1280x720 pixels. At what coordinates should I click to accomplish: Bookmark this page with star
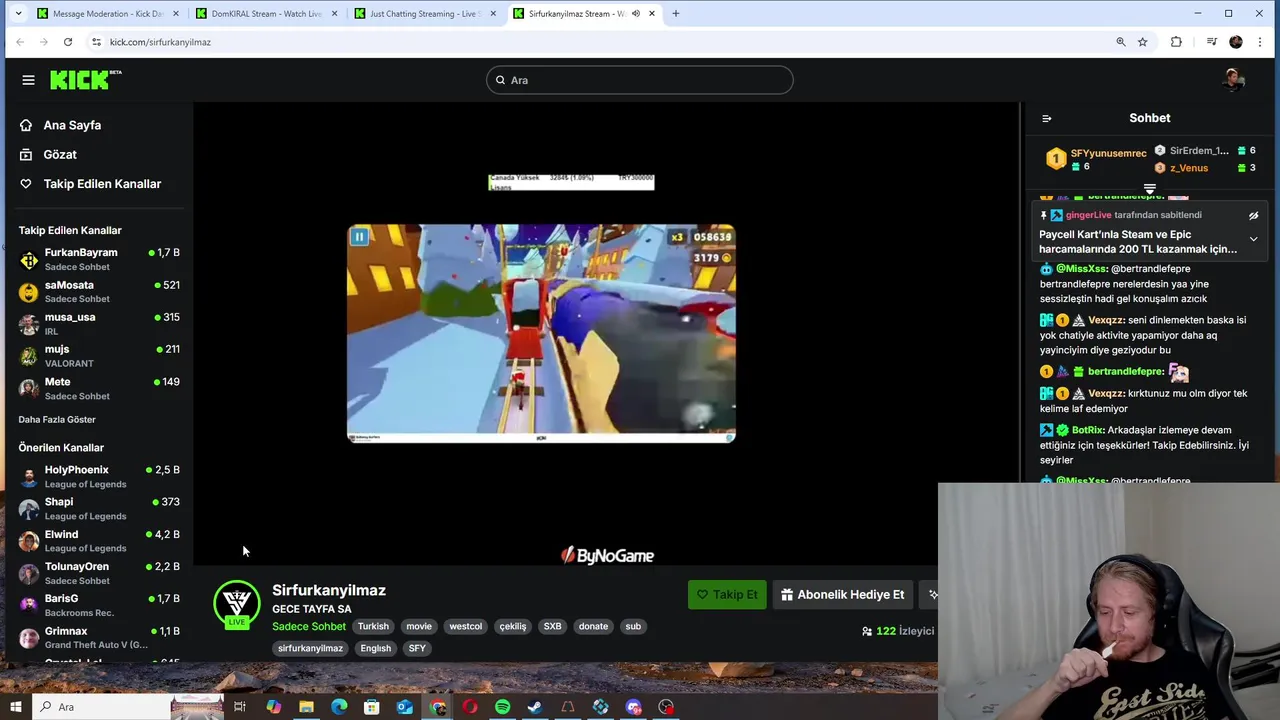(x=1142, y=42)
